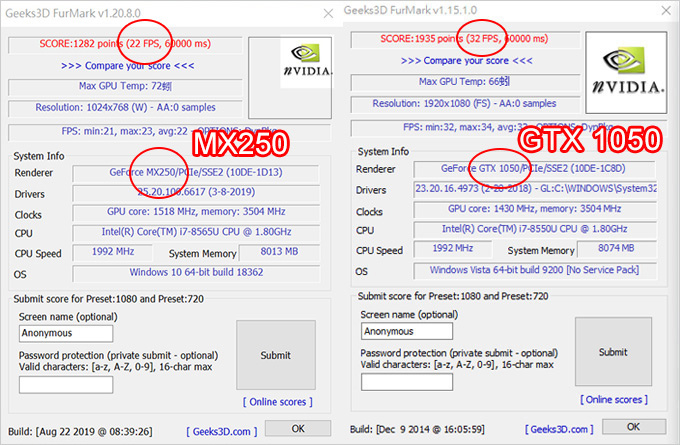
Task: Click CPU field 'i7-8565U'
Action: (x=196, y=232)
